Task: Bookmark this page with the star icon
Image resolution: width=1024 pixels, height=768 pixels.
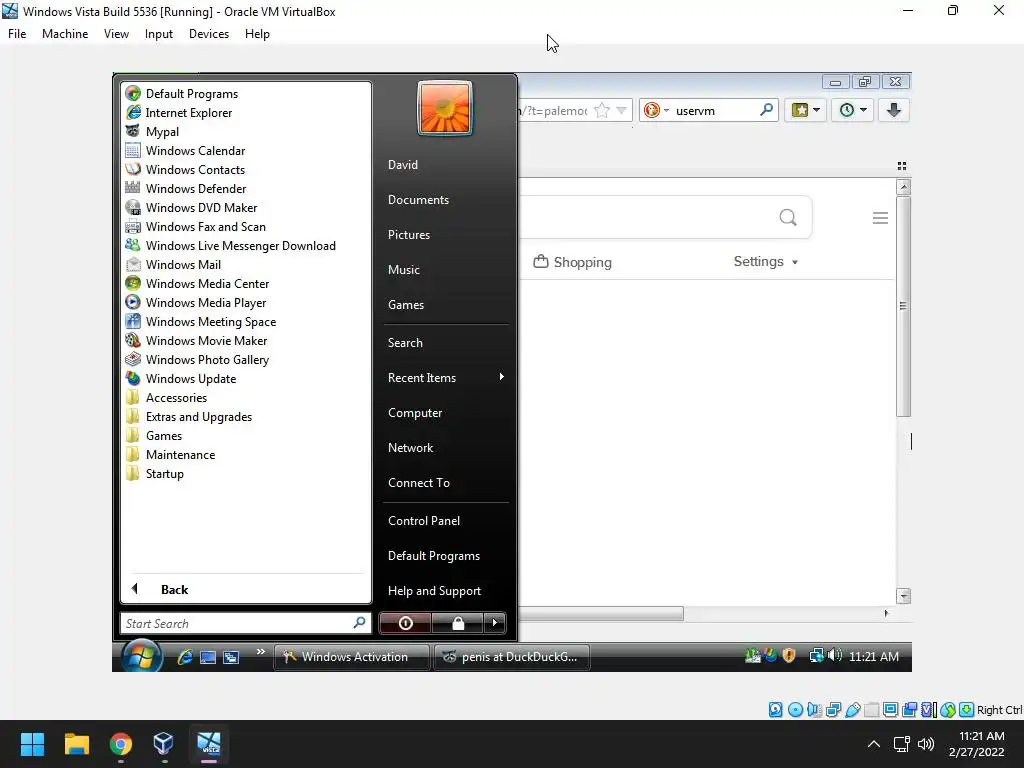Action: (602, 110)
